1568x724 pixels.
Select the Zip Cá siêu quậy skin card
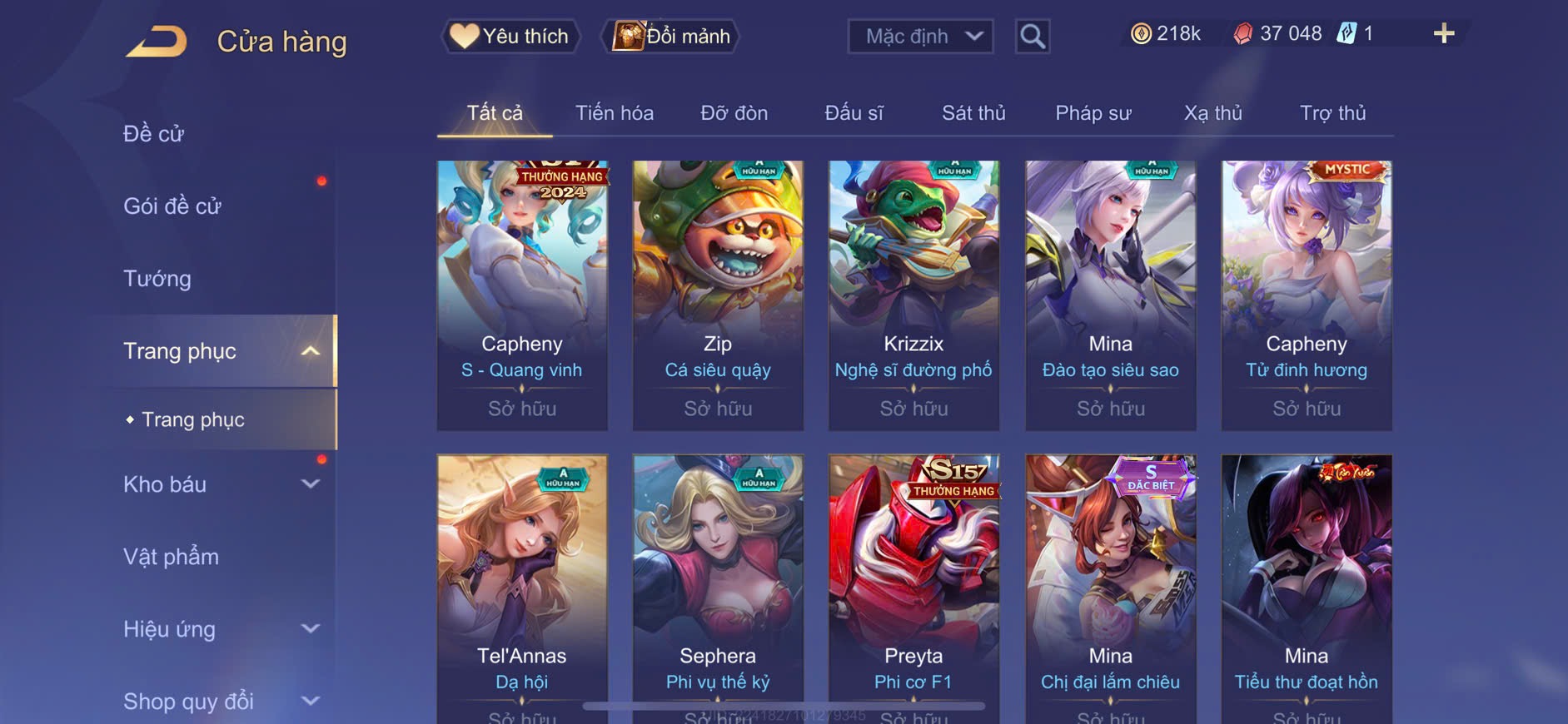pyautogui.click(x=718, y=295)
